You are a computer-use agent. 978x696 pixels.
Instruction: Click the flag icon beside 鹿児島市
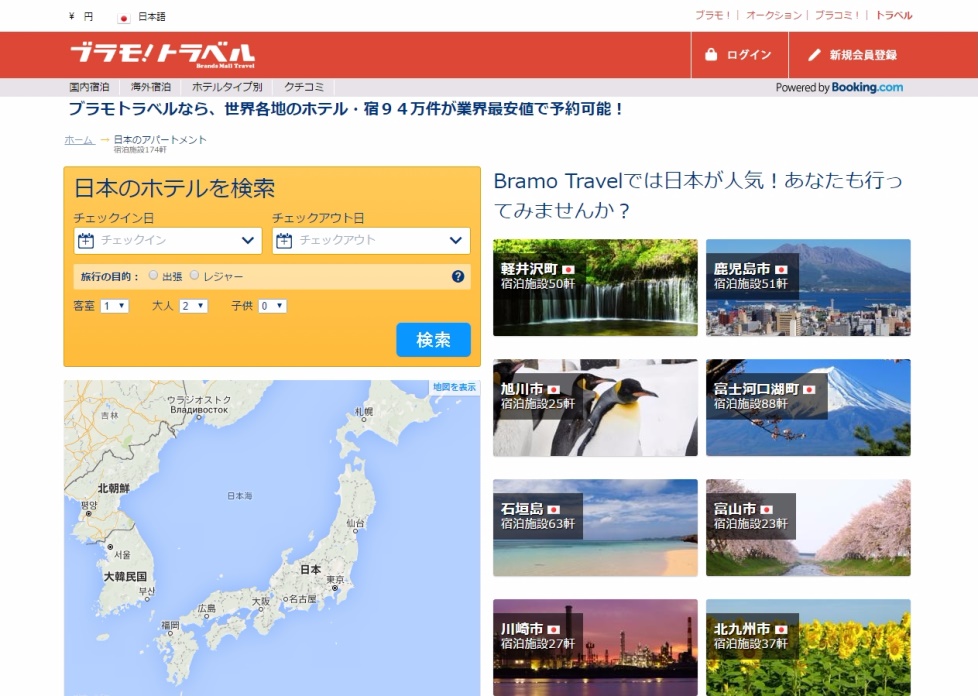[781, 269]
